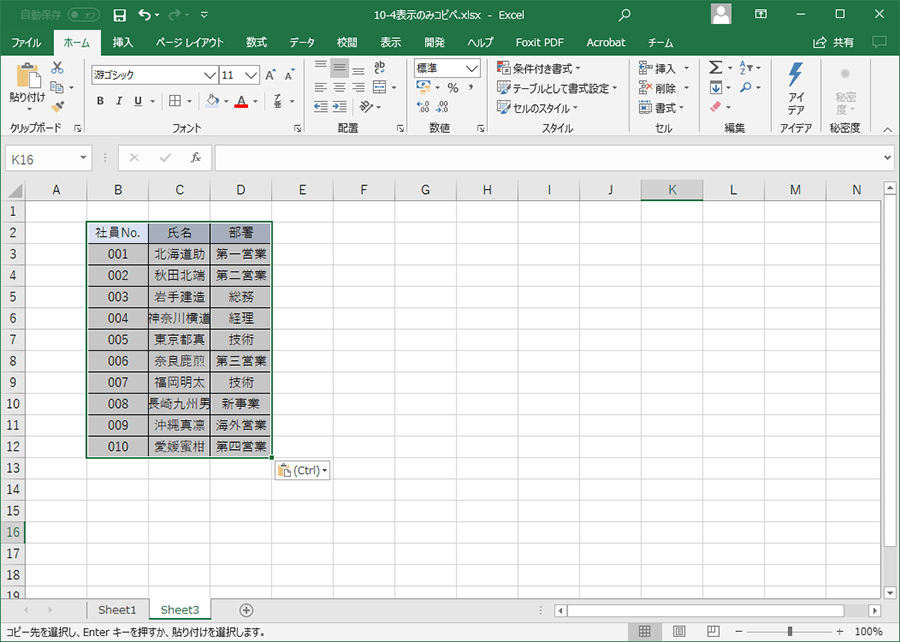Click the Sort and Filter icon
Viewport: 900px width, 642px height.
[746, 68]
